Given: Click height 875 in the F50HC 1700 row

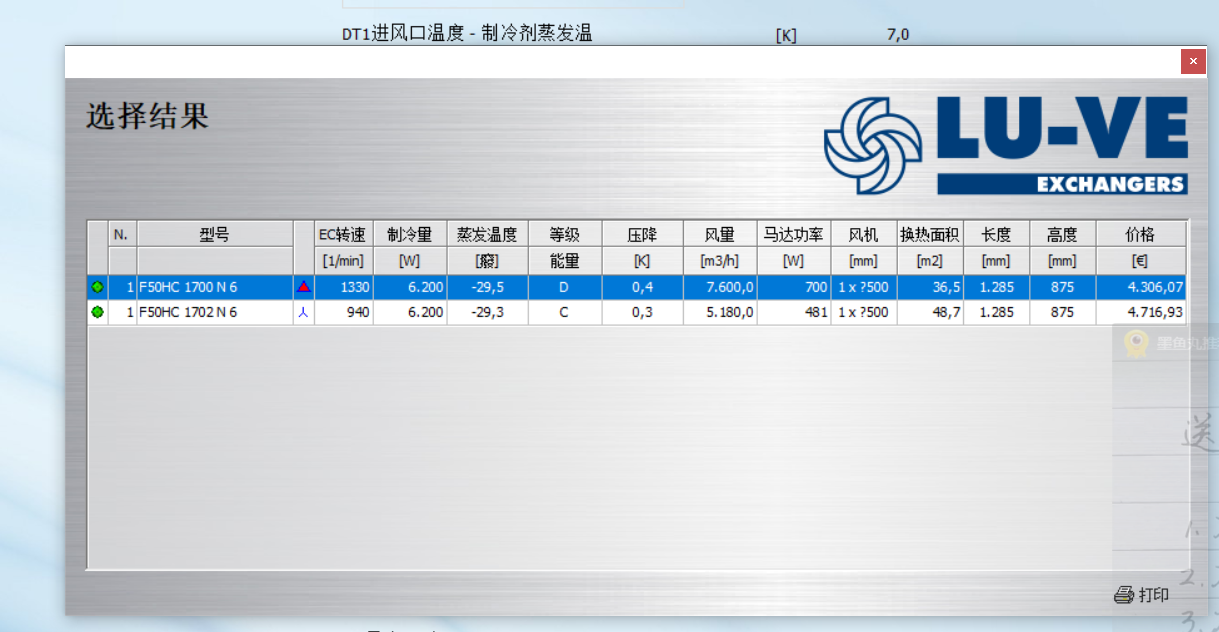Looking at the screenshot, I should coord(1062,287).
